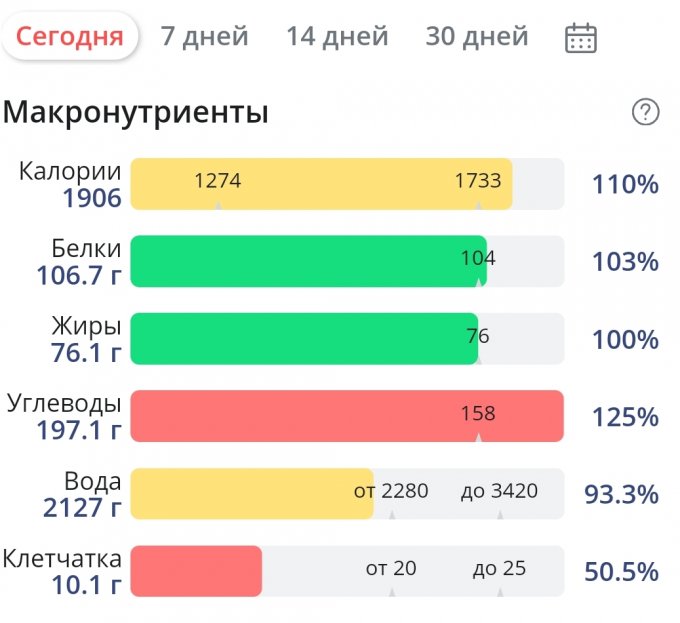Select the Сегодня tab
The height and width of the screenshot is (623, 680).
click(x=70, y=37)
